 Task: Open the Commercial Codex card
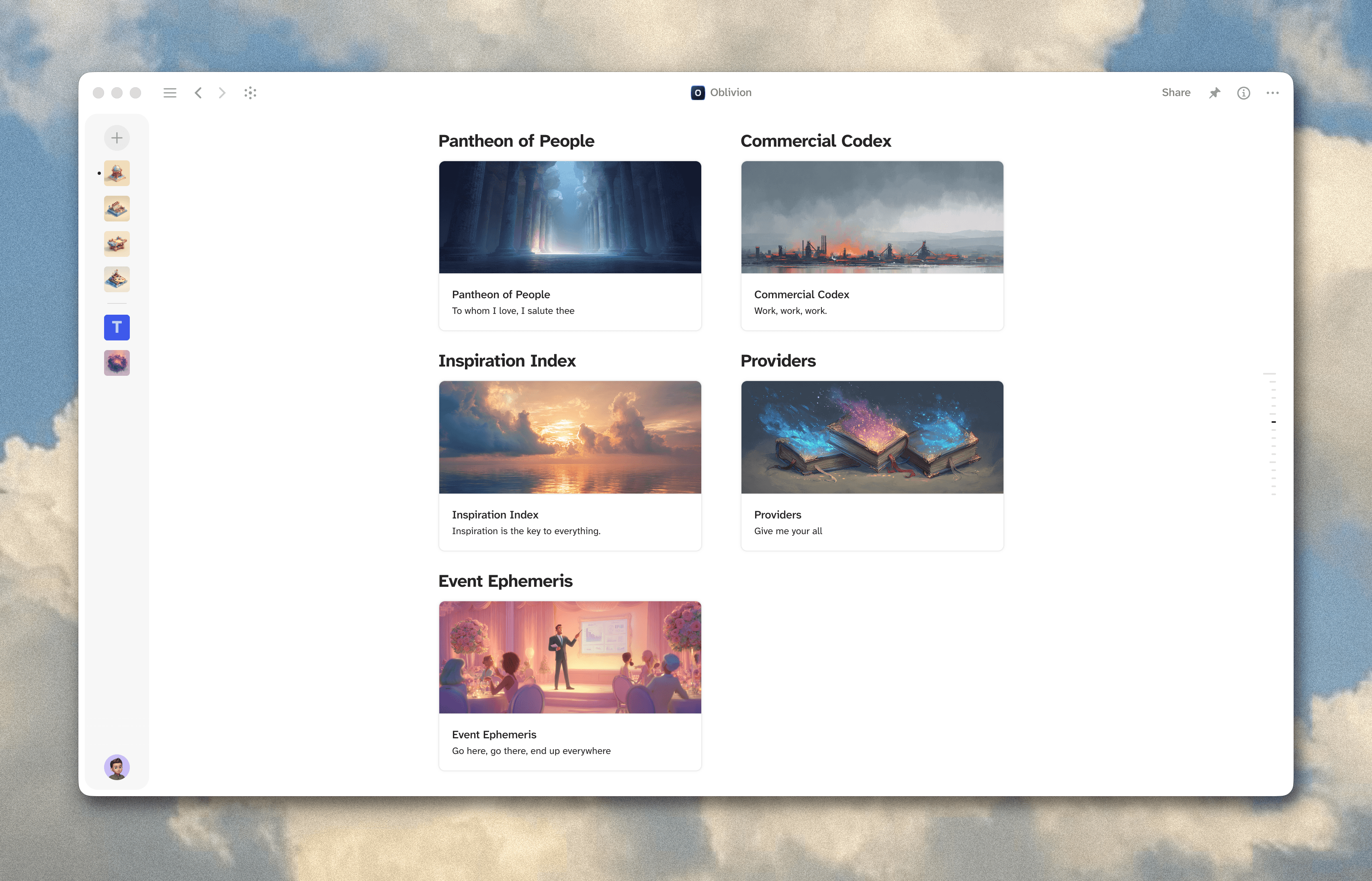[872, 246]
